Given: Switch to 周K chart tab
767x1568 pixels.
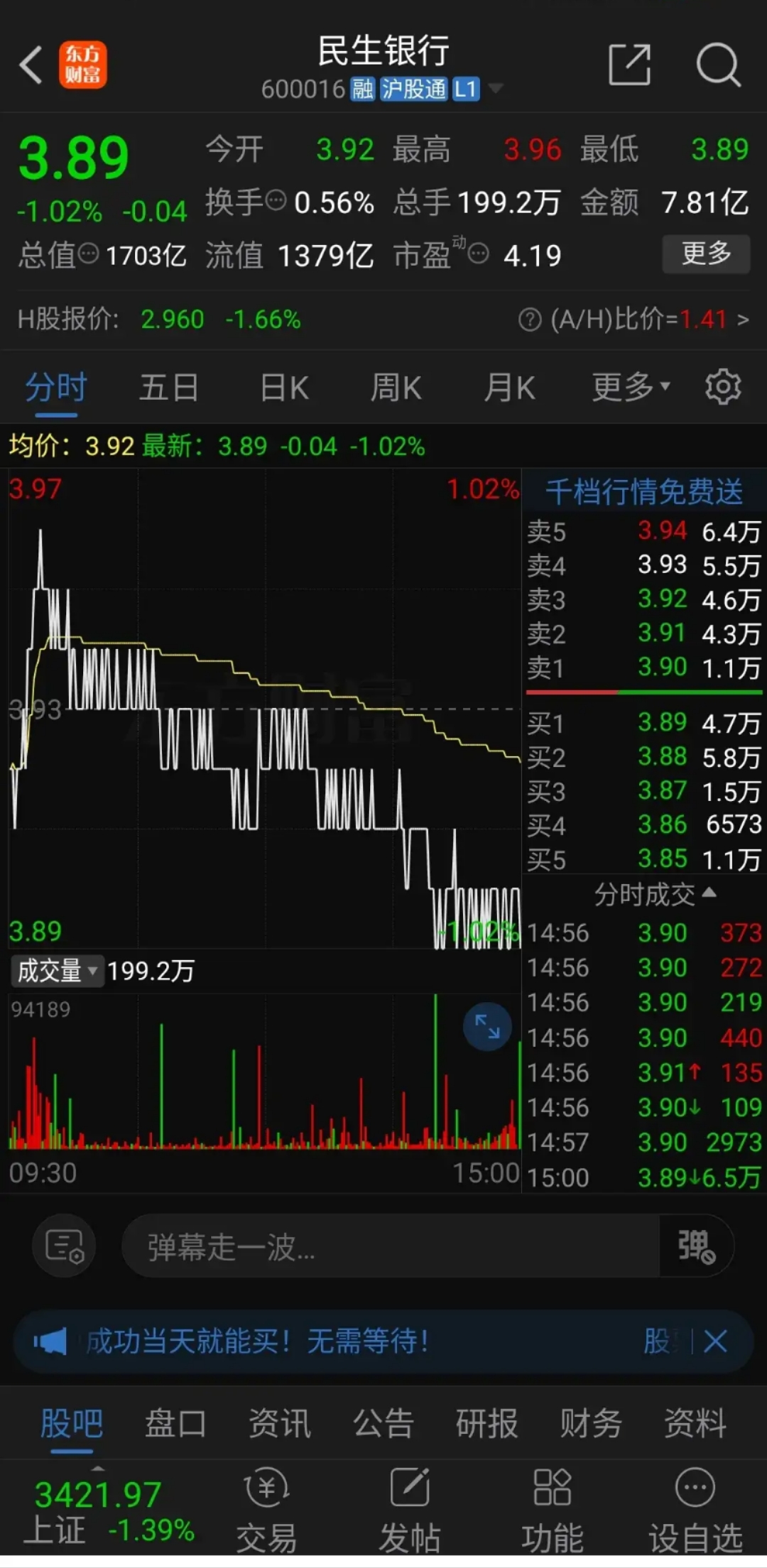Looking at the screenshot, I should click(x=396, y=388).
